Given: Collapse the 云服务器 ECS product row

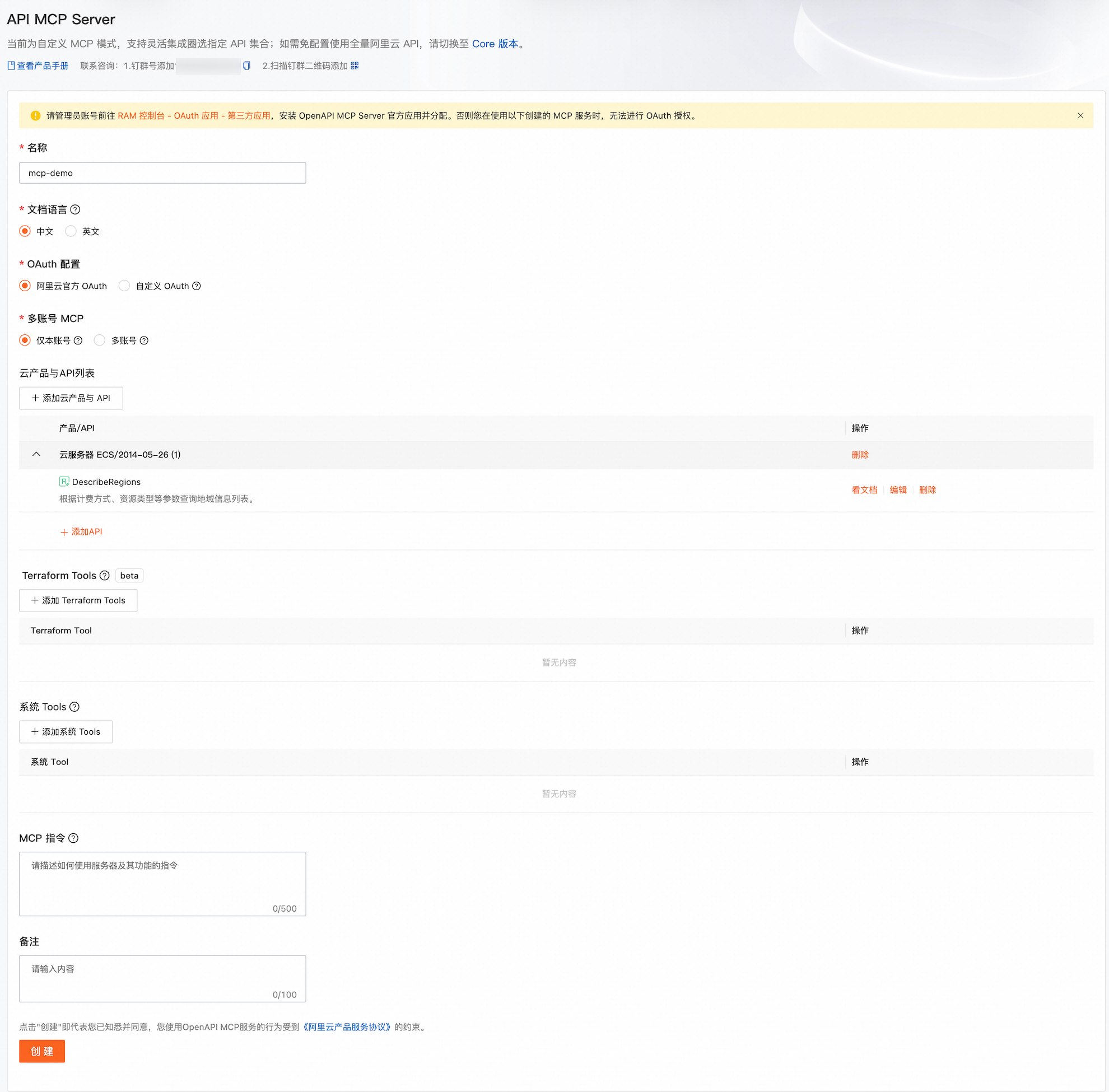Looking at the screenshot, I should click(36, 454).
